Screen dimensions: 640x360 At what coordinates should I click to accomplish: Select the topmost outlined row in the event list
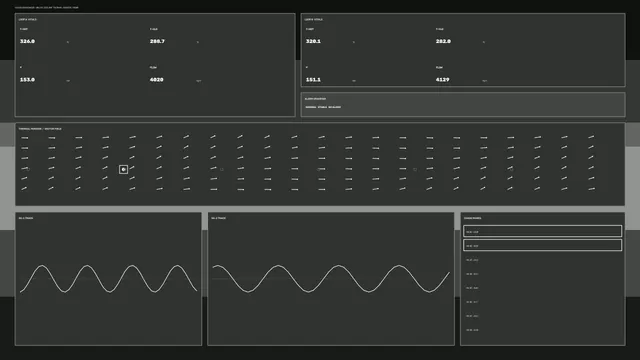pyautogui.click(x=542, y=231)
